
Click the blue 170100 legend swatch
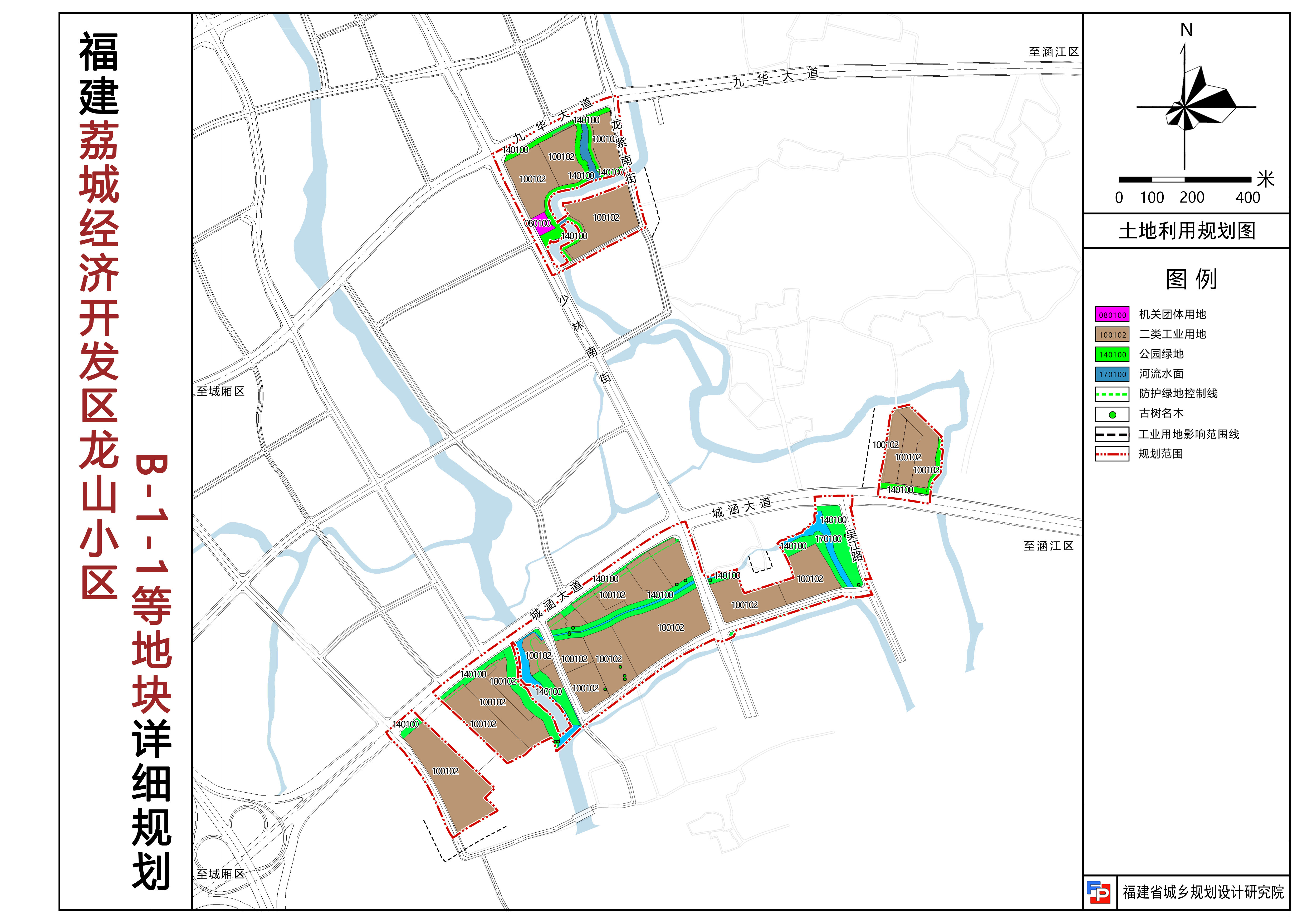1112,374
